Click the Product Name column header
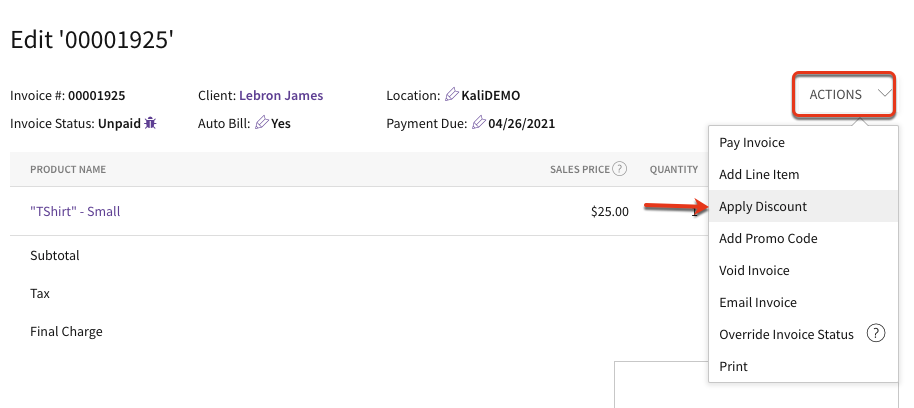The width and height of the screenshot is (914, 408). [x=68, y=170]
